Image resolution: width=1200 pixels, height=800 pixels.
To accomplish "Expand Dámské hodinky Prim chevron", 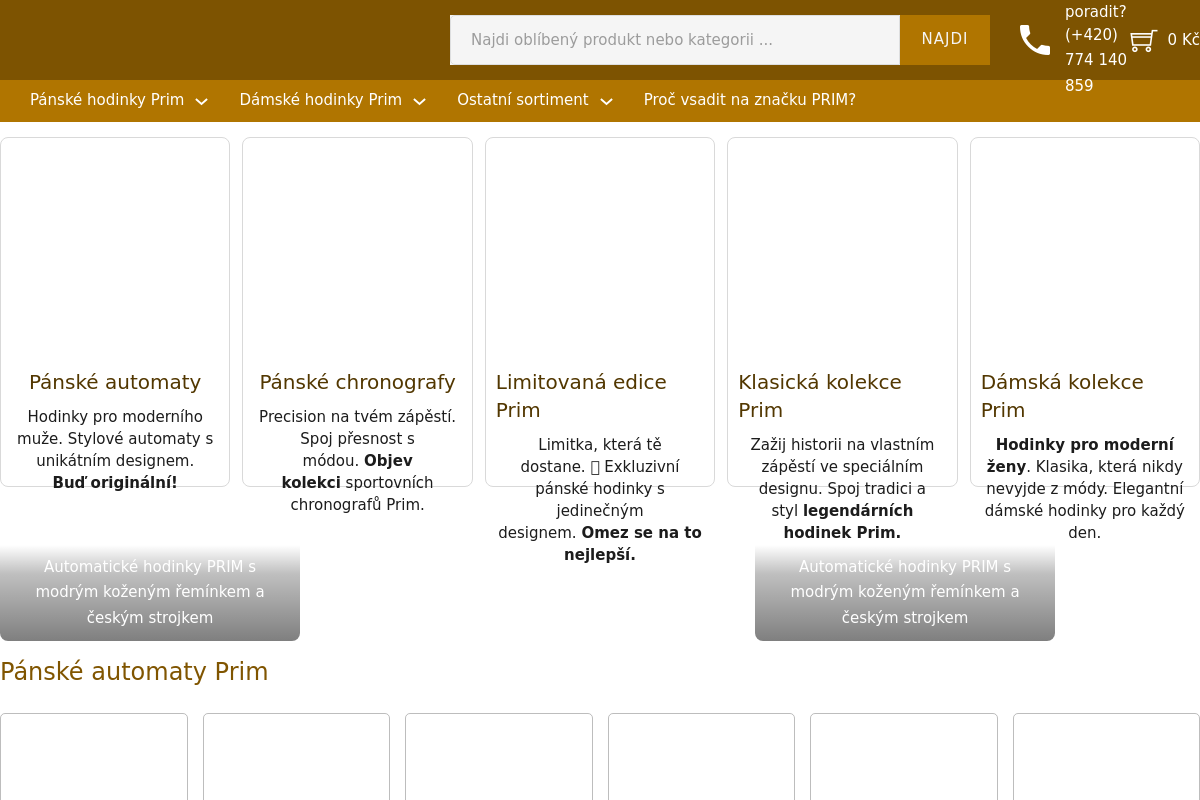I will point(419,101).
